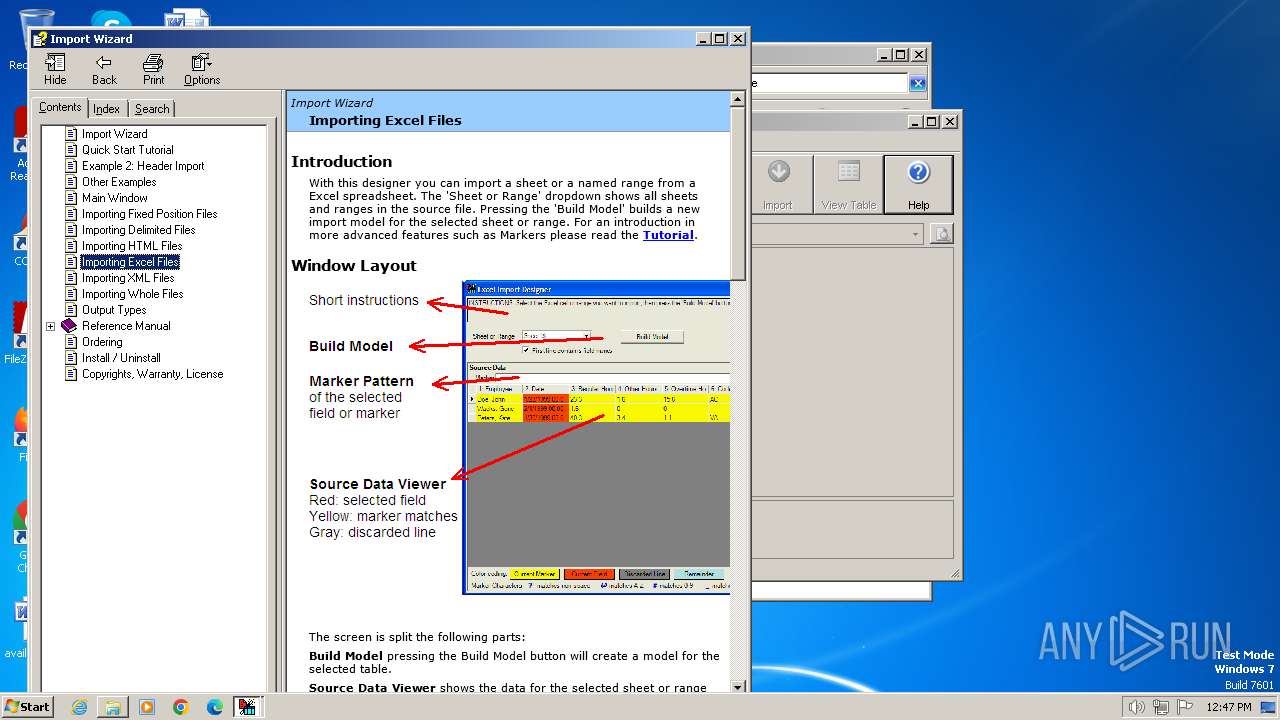Open Quick Start Tutorial topic
Screen dimensions: 1280x720
127,150
